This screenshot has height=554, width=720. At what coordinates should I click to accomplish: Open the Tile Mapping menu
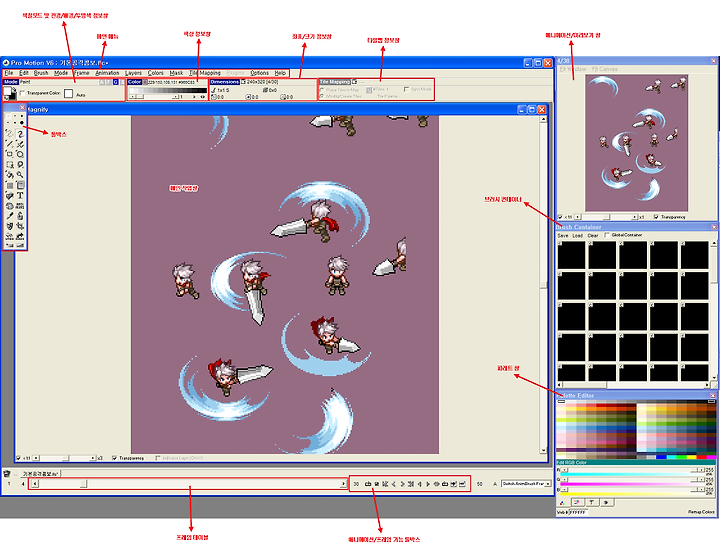coord(205,73)
